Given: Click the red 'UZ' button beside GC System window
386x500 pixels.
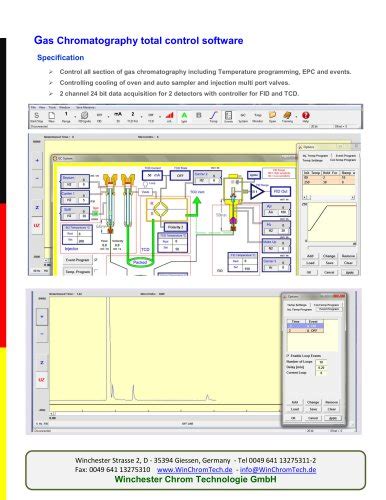Looking at the screenshot, I should point(37,226).
